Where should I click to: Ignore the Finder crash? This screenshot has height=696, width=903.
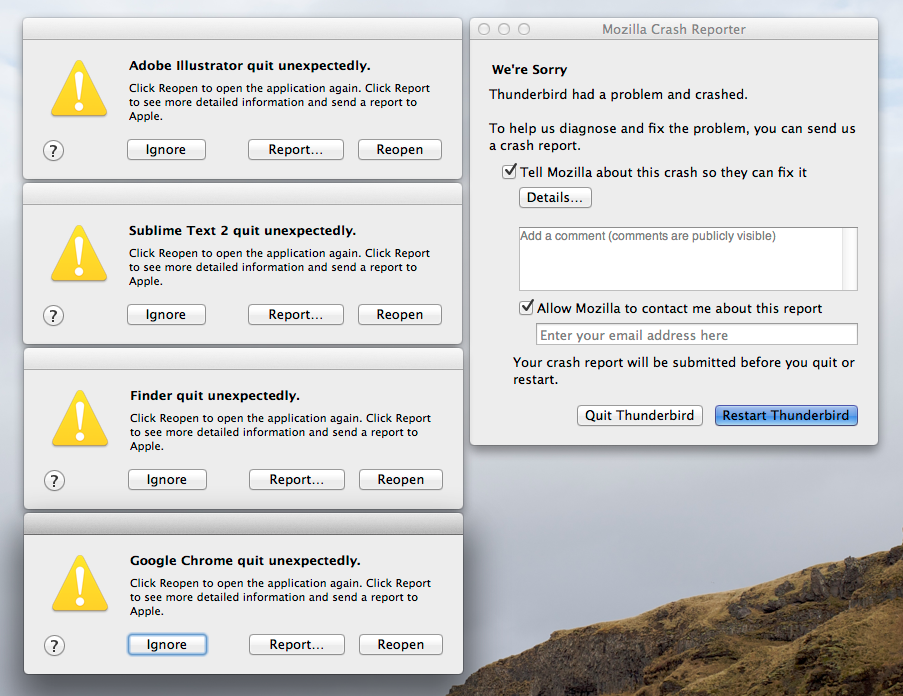167,480
